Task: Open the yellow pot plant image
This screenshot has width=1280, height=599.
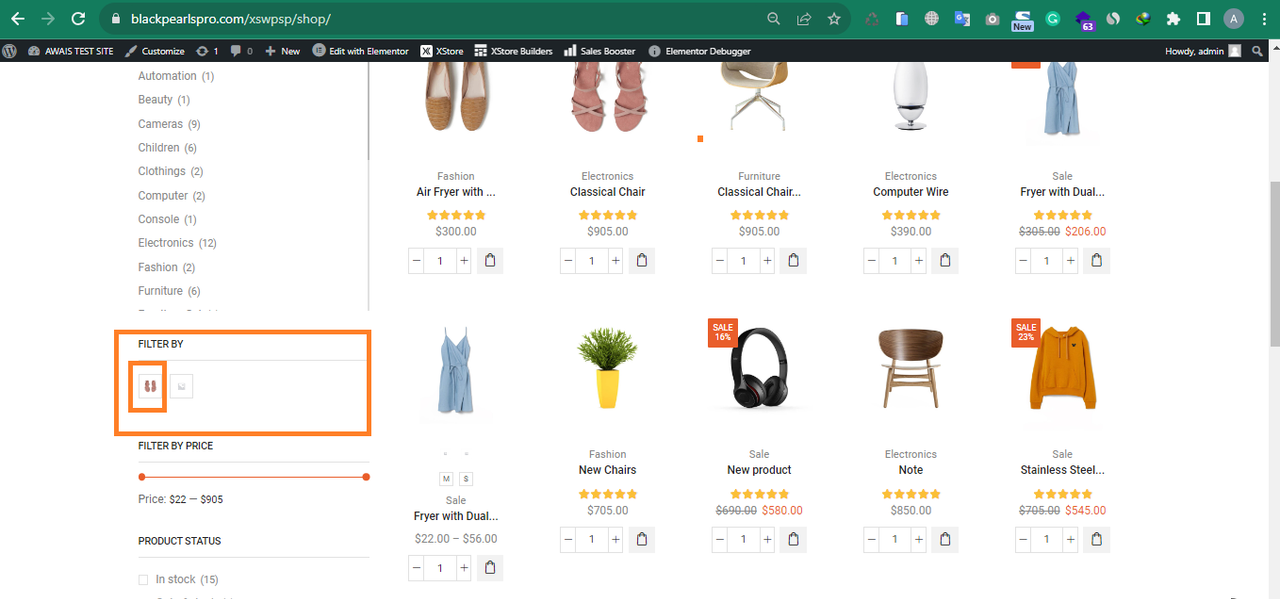Action: 607,368
